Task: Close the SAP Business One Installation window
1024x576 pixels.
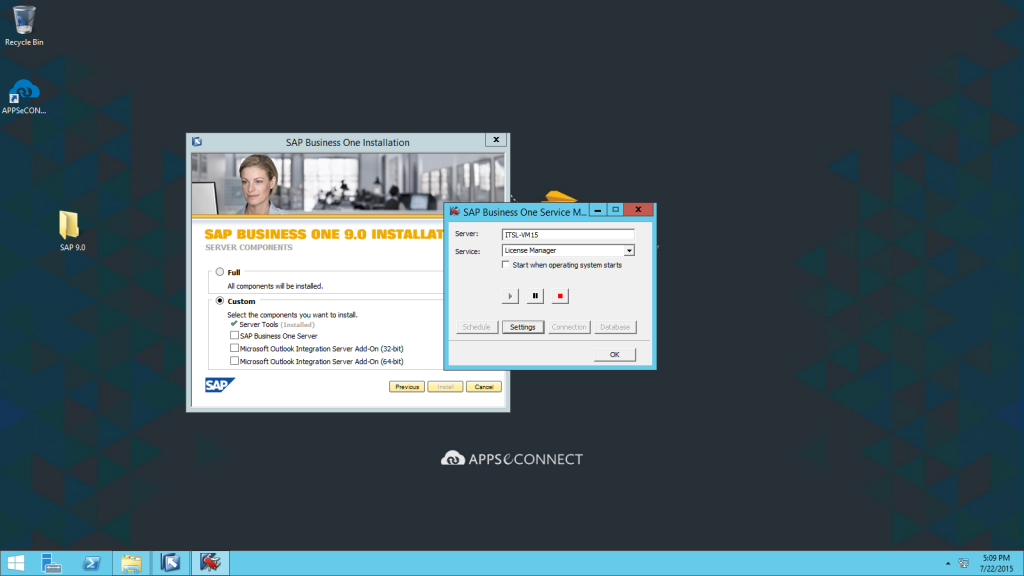Action: (496, 140)
